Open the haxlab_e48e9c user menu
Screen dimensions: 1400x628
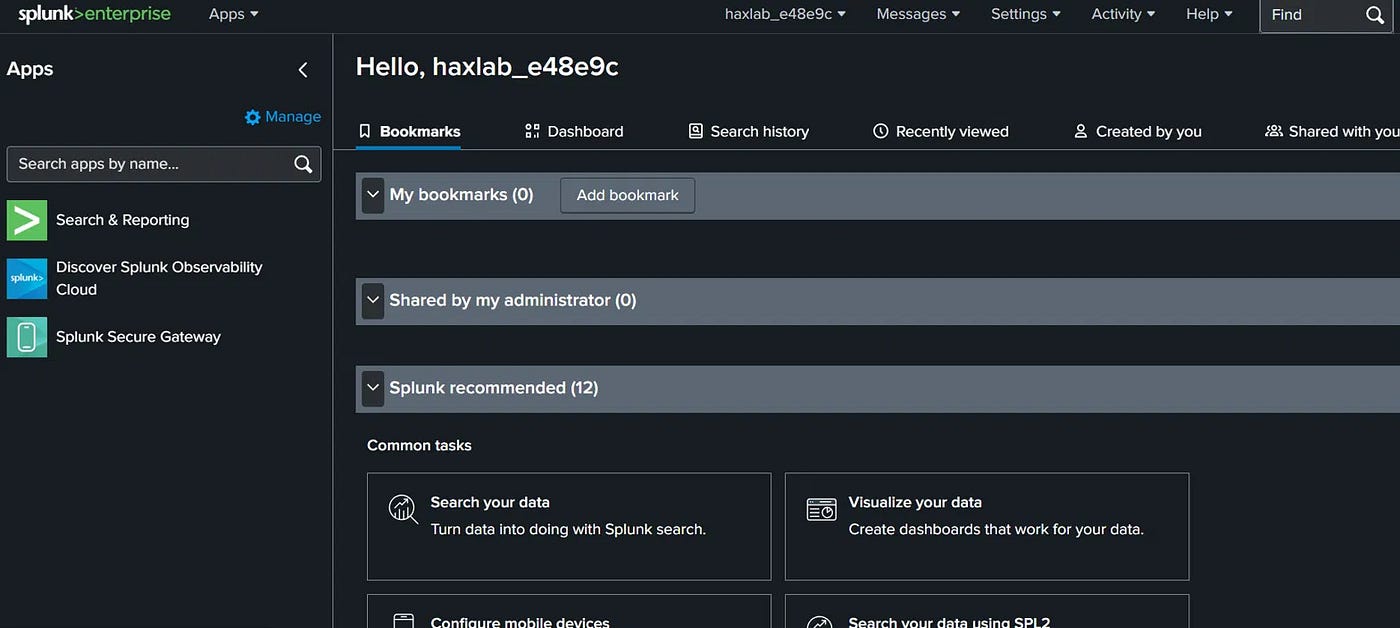(785, 14)
